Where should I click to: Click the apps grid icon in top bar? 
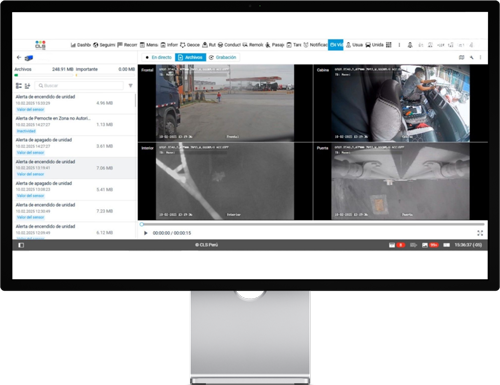(389, 45)
